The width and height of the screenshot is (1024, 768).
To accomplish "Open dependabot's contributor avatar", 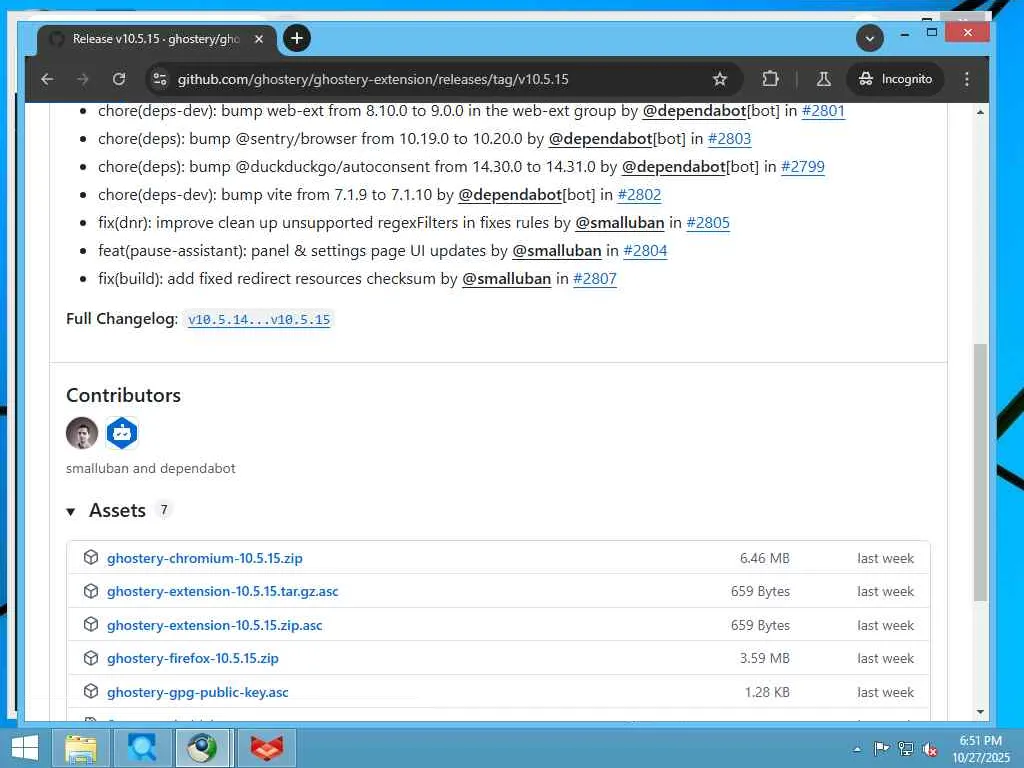I will coord(122,433).
